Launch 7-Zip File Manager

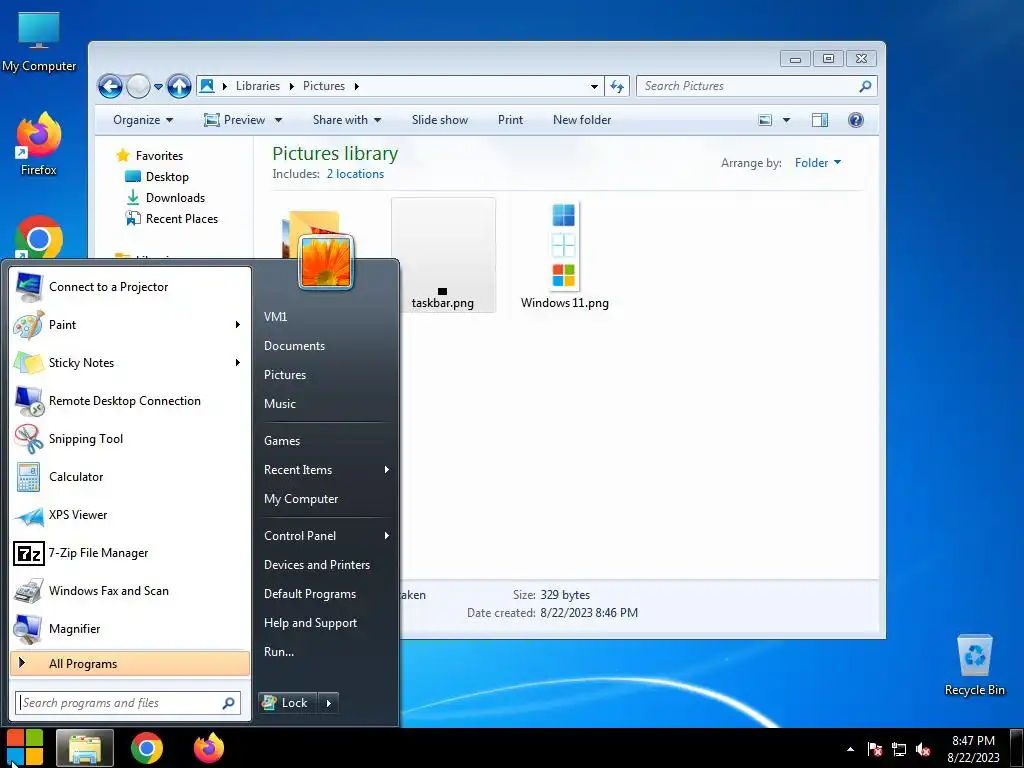[130, 553]
